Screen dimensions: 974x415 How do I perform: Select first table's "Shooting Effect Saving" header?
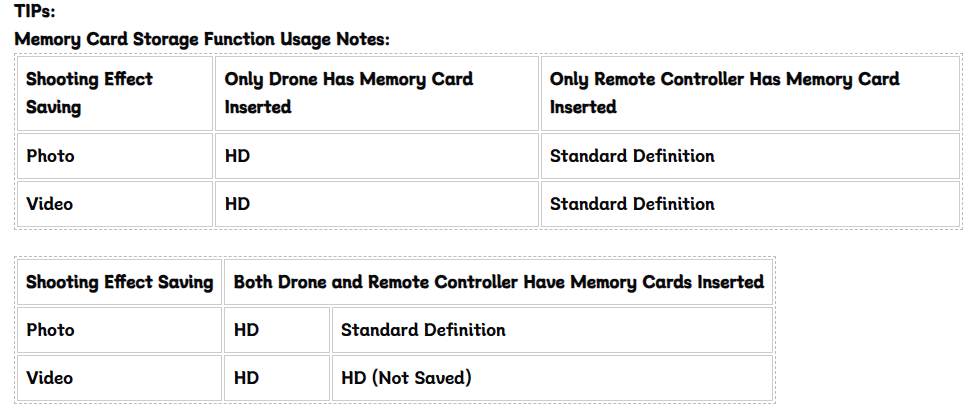89,92
